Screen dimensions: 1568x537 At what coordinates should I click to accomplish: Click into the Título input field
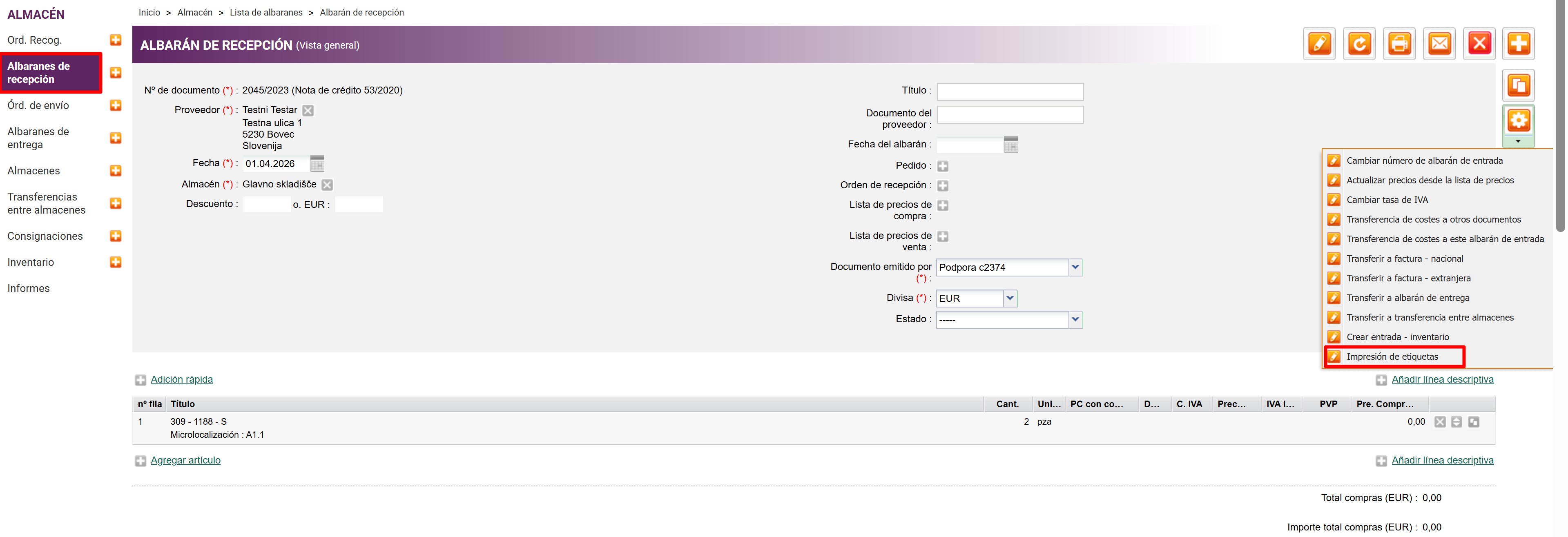coord(1009,92)
